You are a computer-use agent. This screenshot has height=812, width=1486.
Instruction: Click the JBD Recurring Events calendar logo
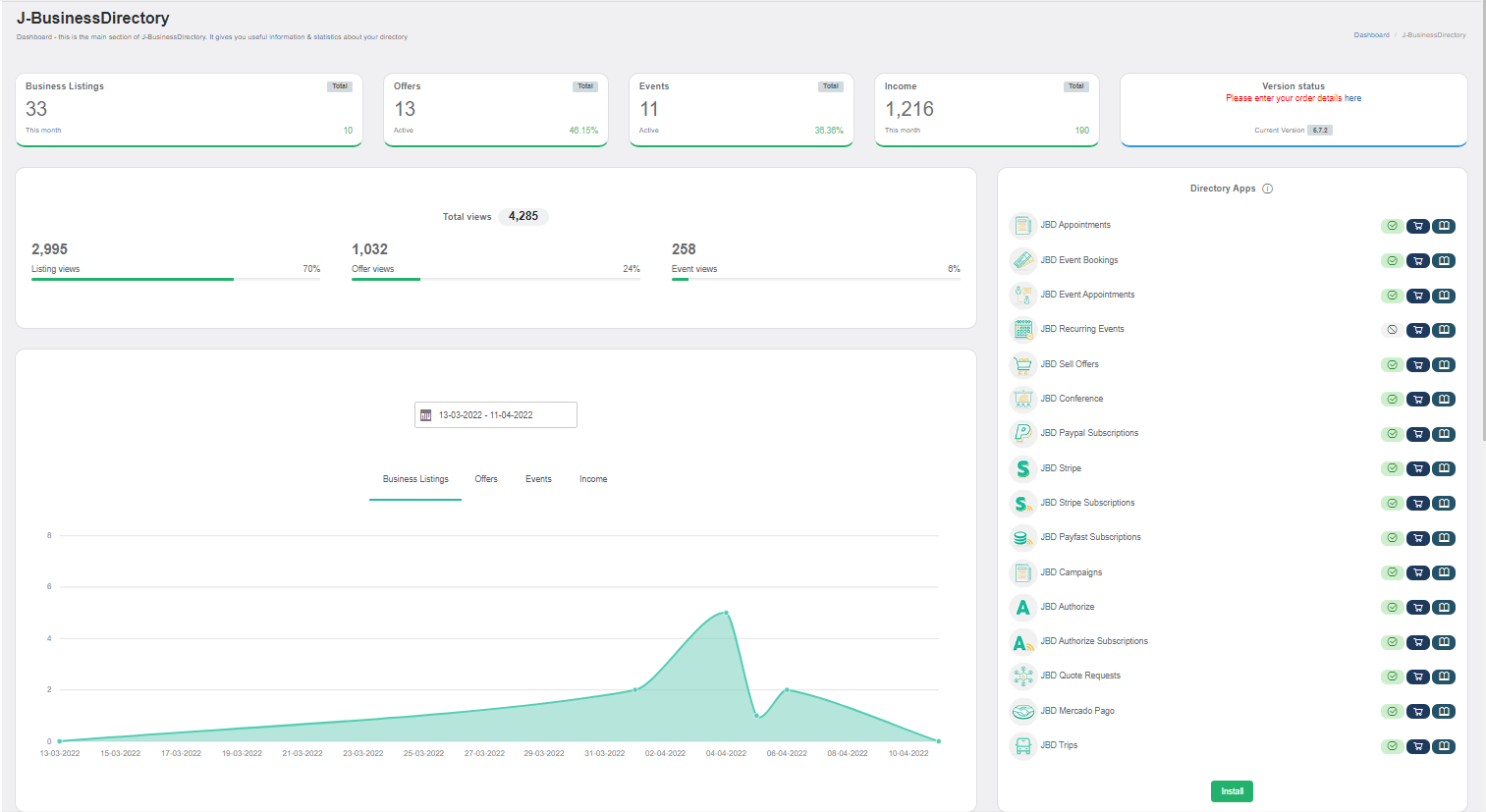click(1022, 329)
